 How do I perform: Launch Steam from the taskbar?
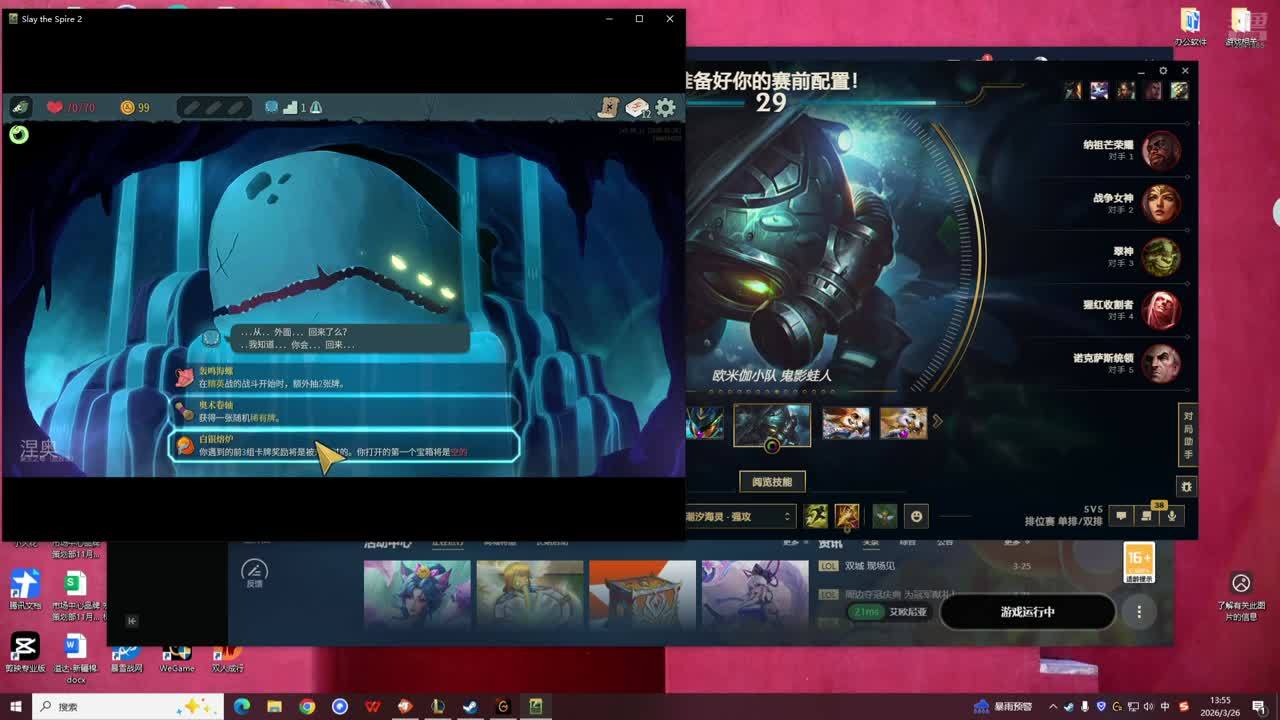(x=470, y=707)
